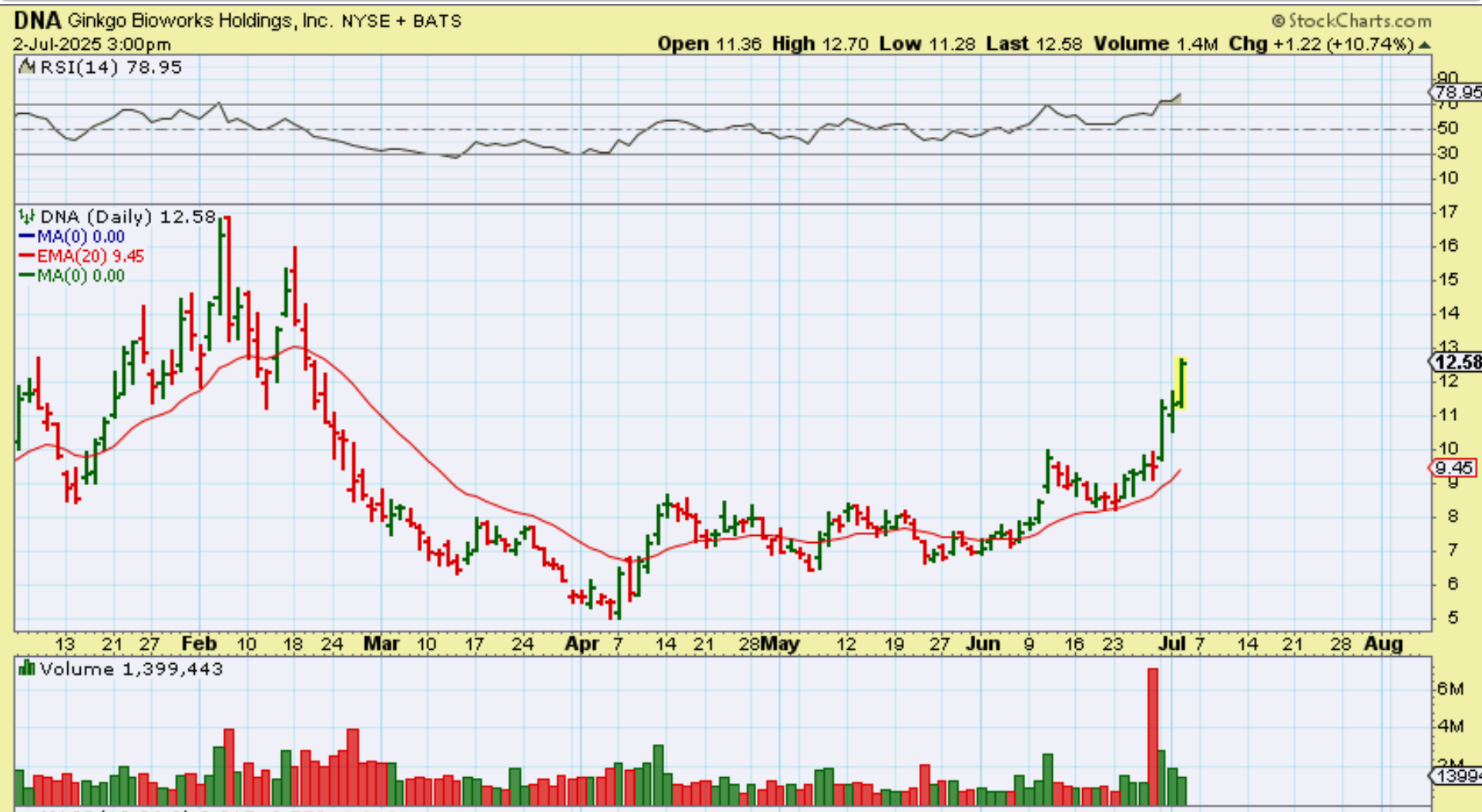Image resolution: width=1482 pixels, height=812 pixels.
Task: Click the DNA Daily bar chart icon
Action: click(x=27, y=217)
